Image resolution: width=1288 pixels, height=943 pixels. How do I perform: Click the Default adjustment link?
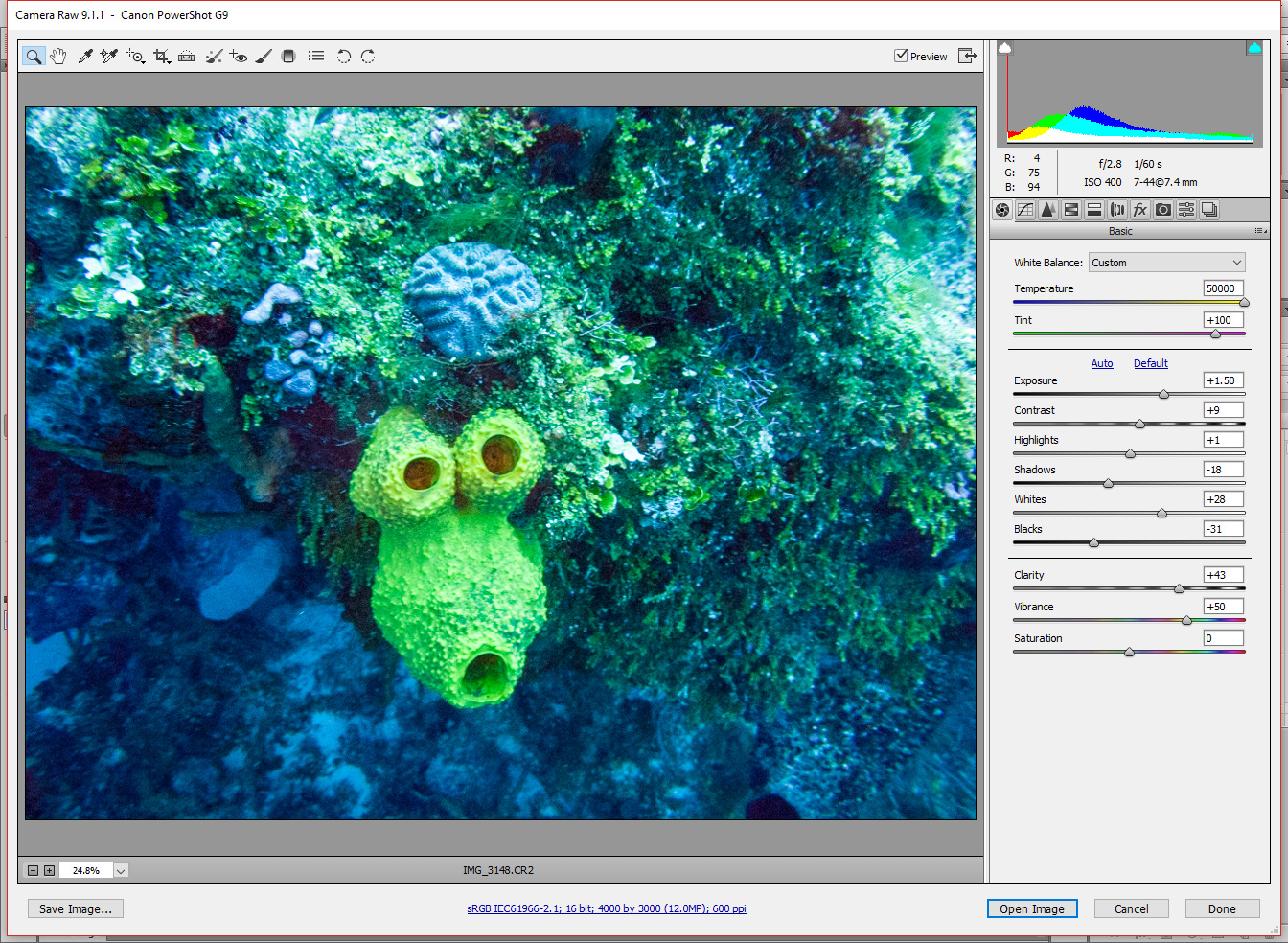click(x=1150, y=363)
